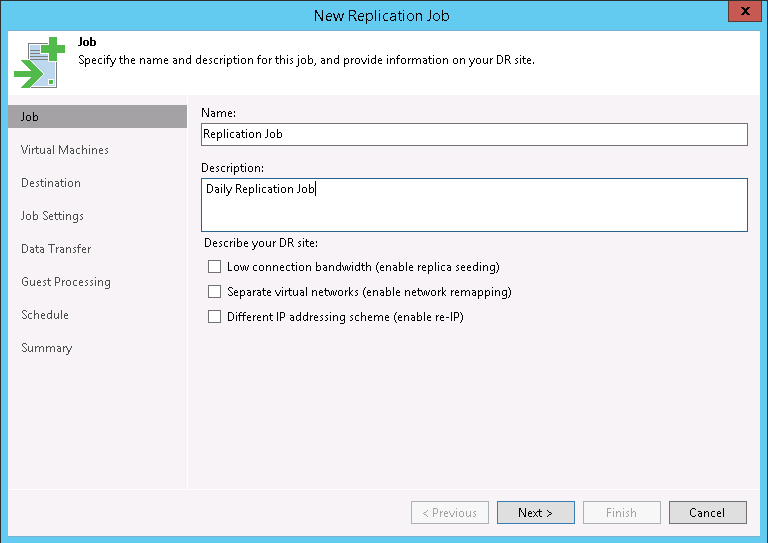Click the Next button
This screenshot has width=768, height=543.
click(535, 513)
